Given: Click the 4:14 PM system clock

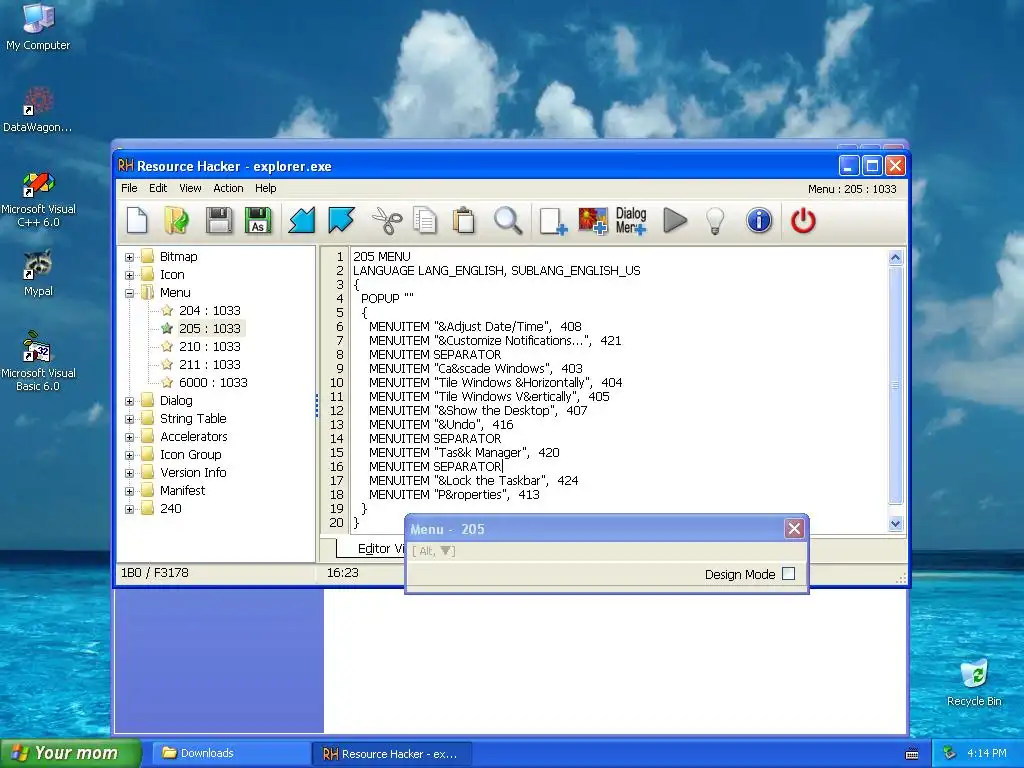Looking at the screenshot, I should click(x=986, y=753).
